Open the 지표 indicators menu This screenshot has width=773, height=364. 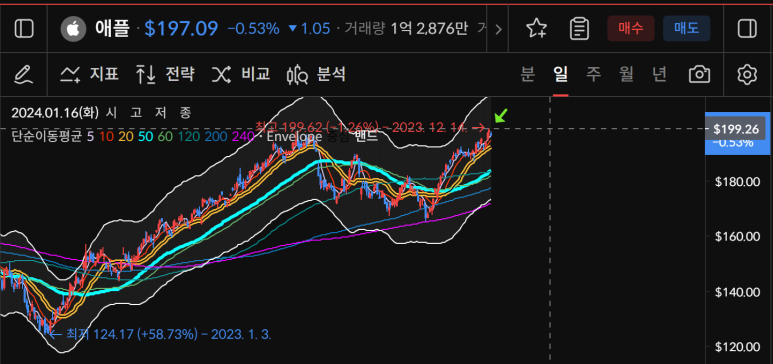click(x=89, y=74)
